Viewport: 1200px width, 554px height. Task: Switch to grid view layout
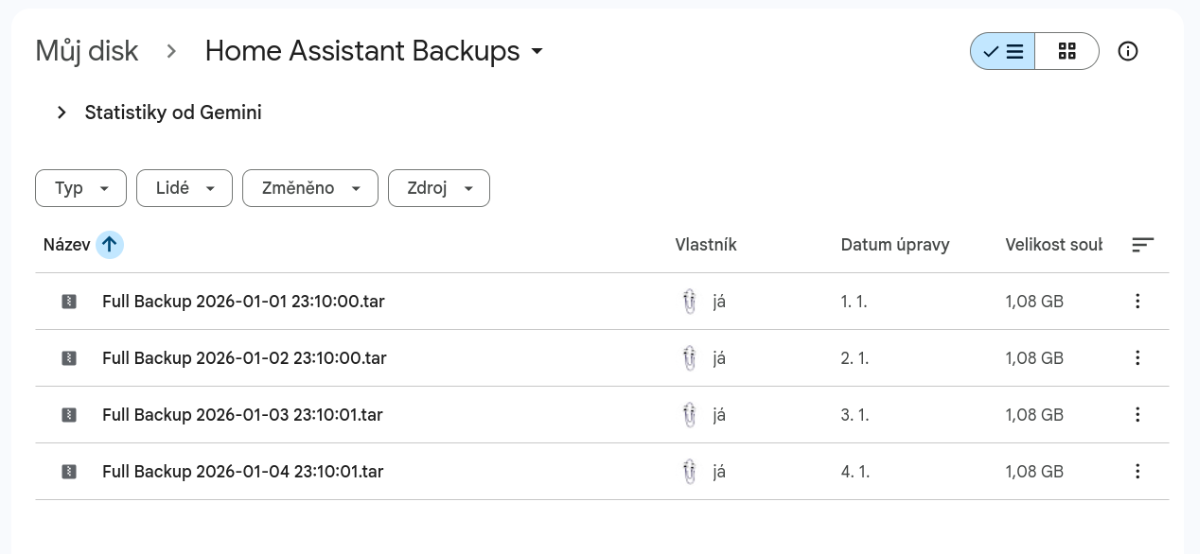tap(1067, 51)
